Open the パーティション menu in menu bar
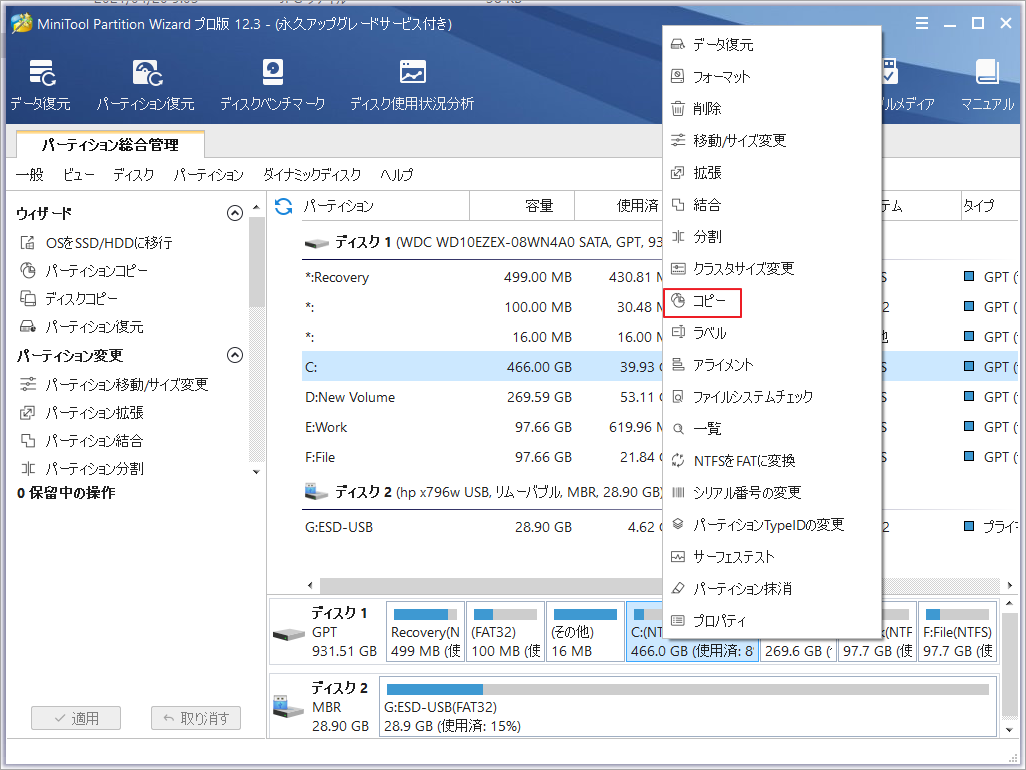Viewport: 1026px width, 770px height. [208, 175]
